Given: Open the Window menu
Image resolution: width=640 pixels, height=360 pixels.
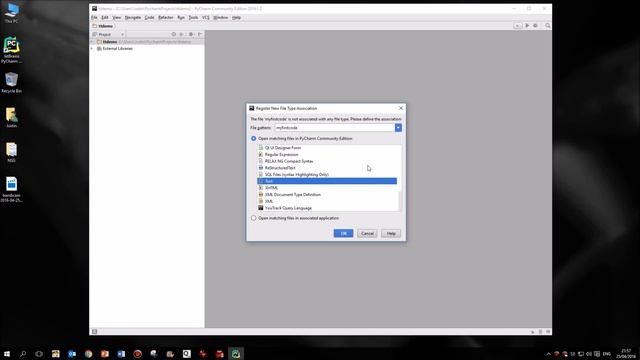Looking at the screenshot, I should [x=221, y=18].
